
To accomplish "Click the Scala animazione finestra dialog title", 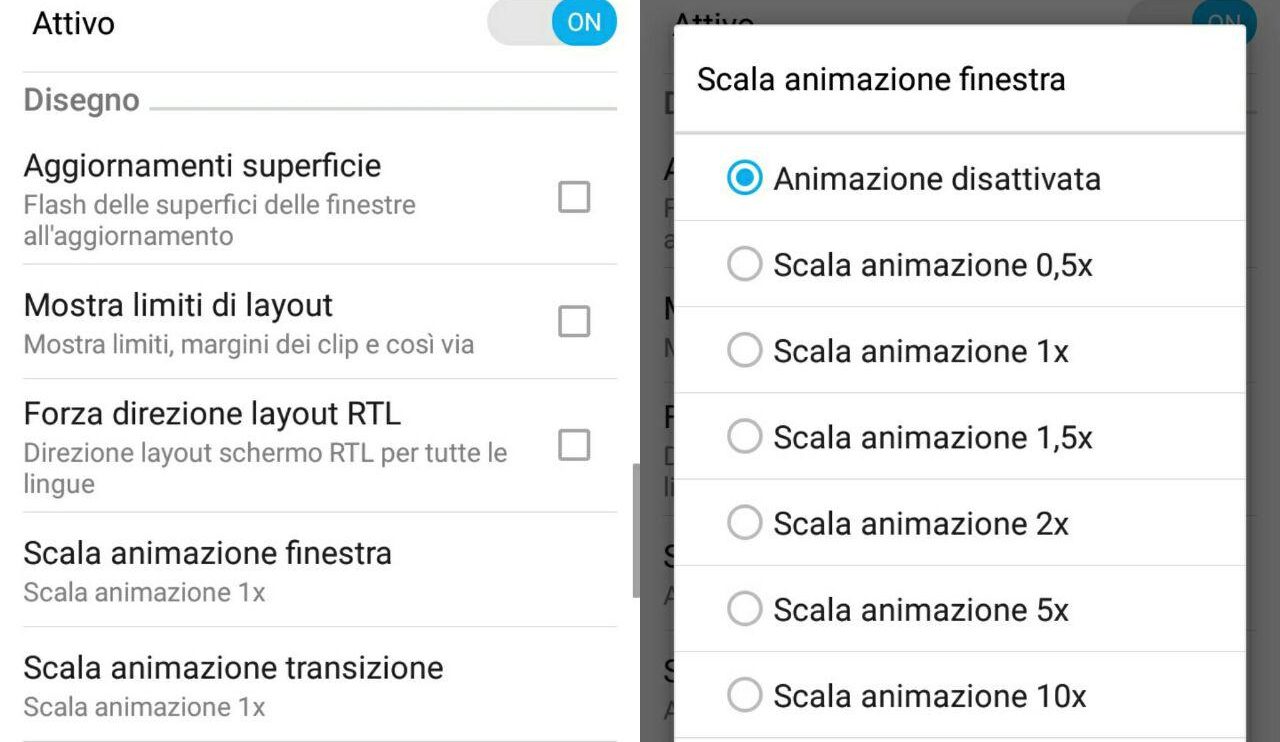I will (881, 79).
